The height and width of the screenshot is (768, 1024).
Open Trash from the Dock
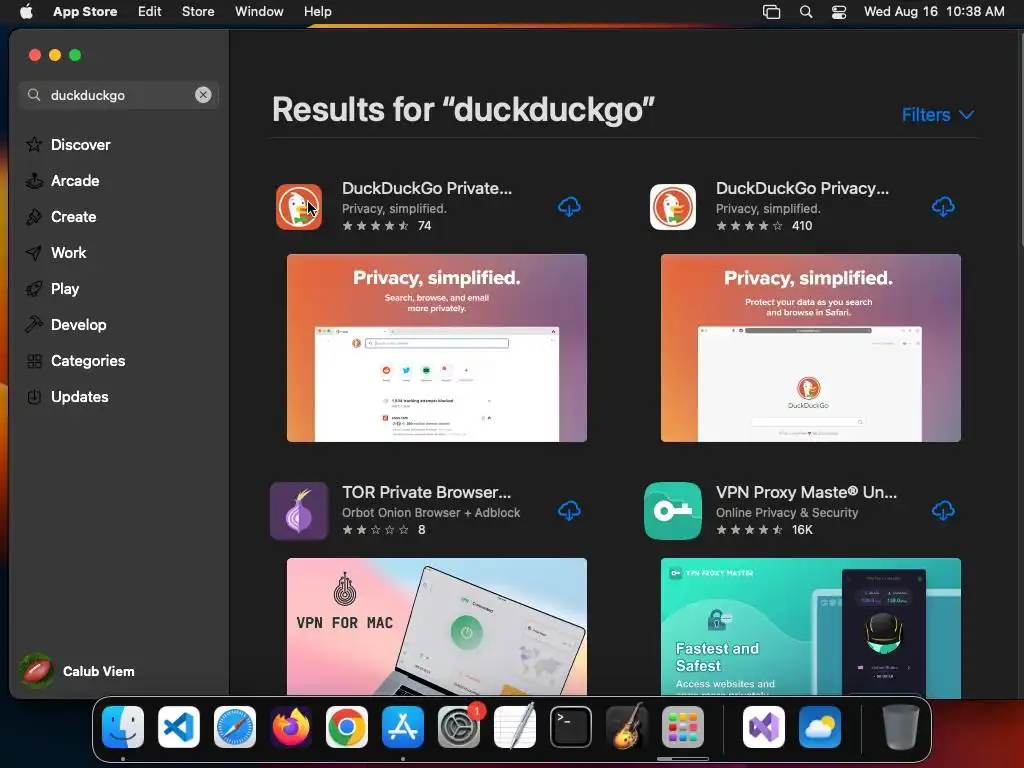(x=901, y=727)
